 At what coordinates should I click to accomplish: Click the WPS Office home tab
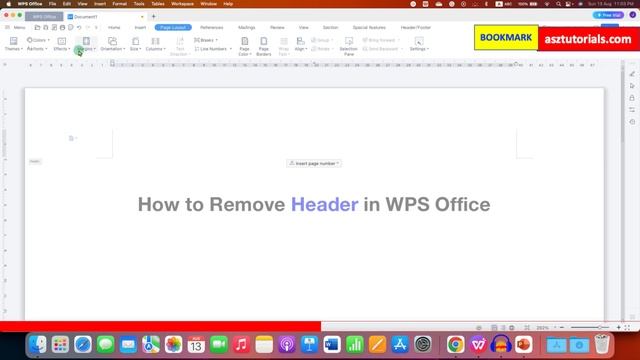pos(44,17)
